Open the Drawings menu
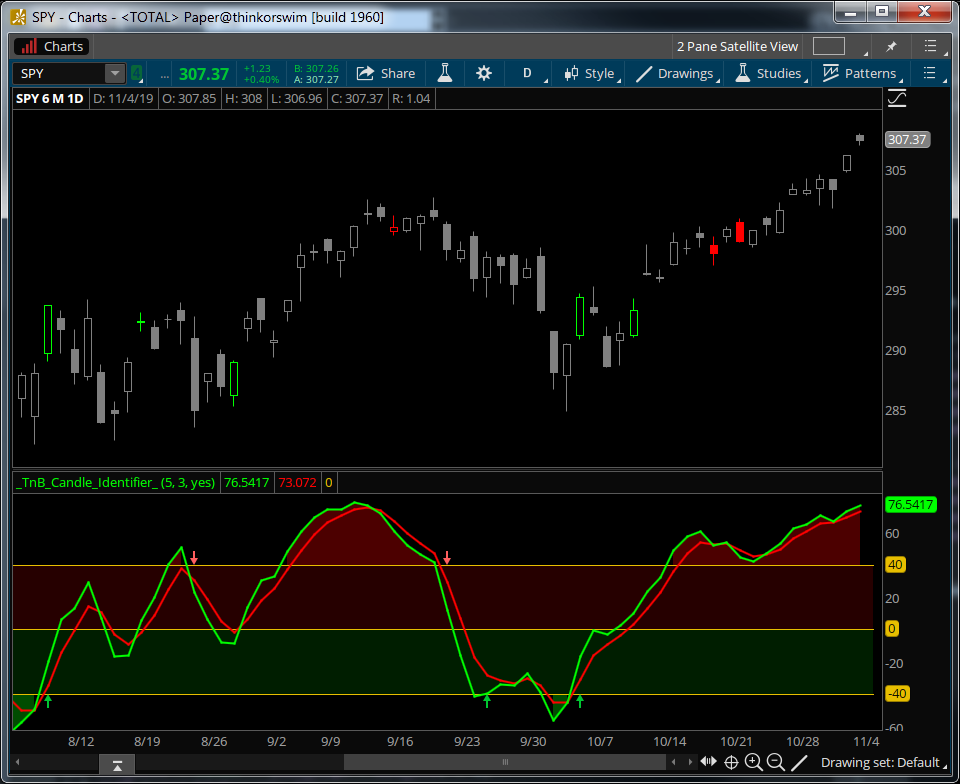This screenshot has height=784, width=960. click(678, 73)
